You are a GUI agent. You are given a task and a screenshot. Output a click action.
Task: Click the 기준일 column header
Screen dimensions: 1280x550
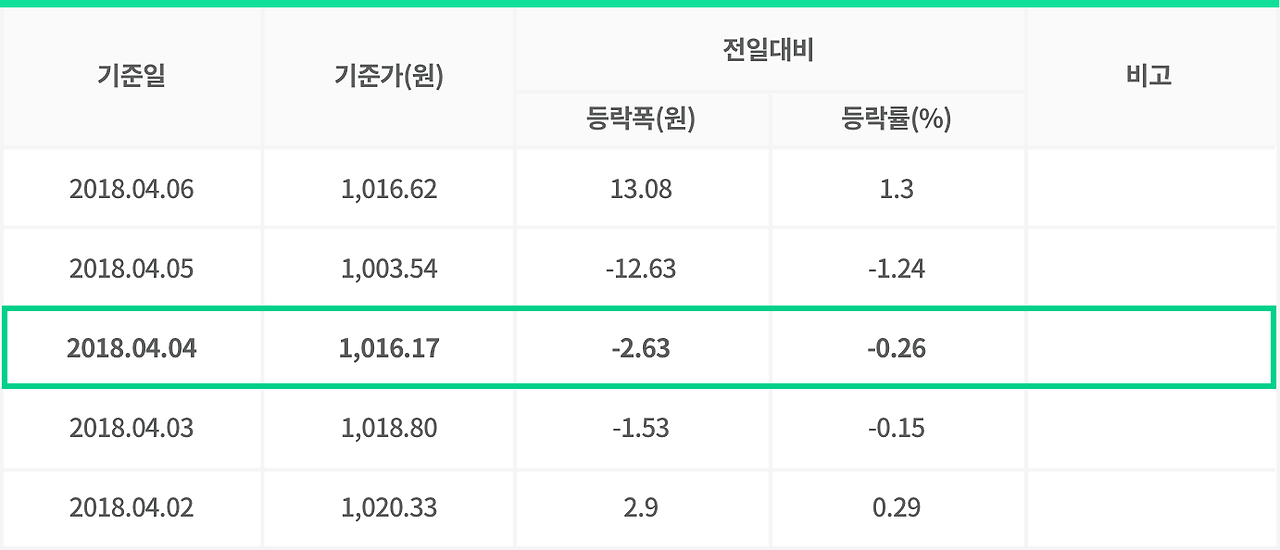[132, 76]
